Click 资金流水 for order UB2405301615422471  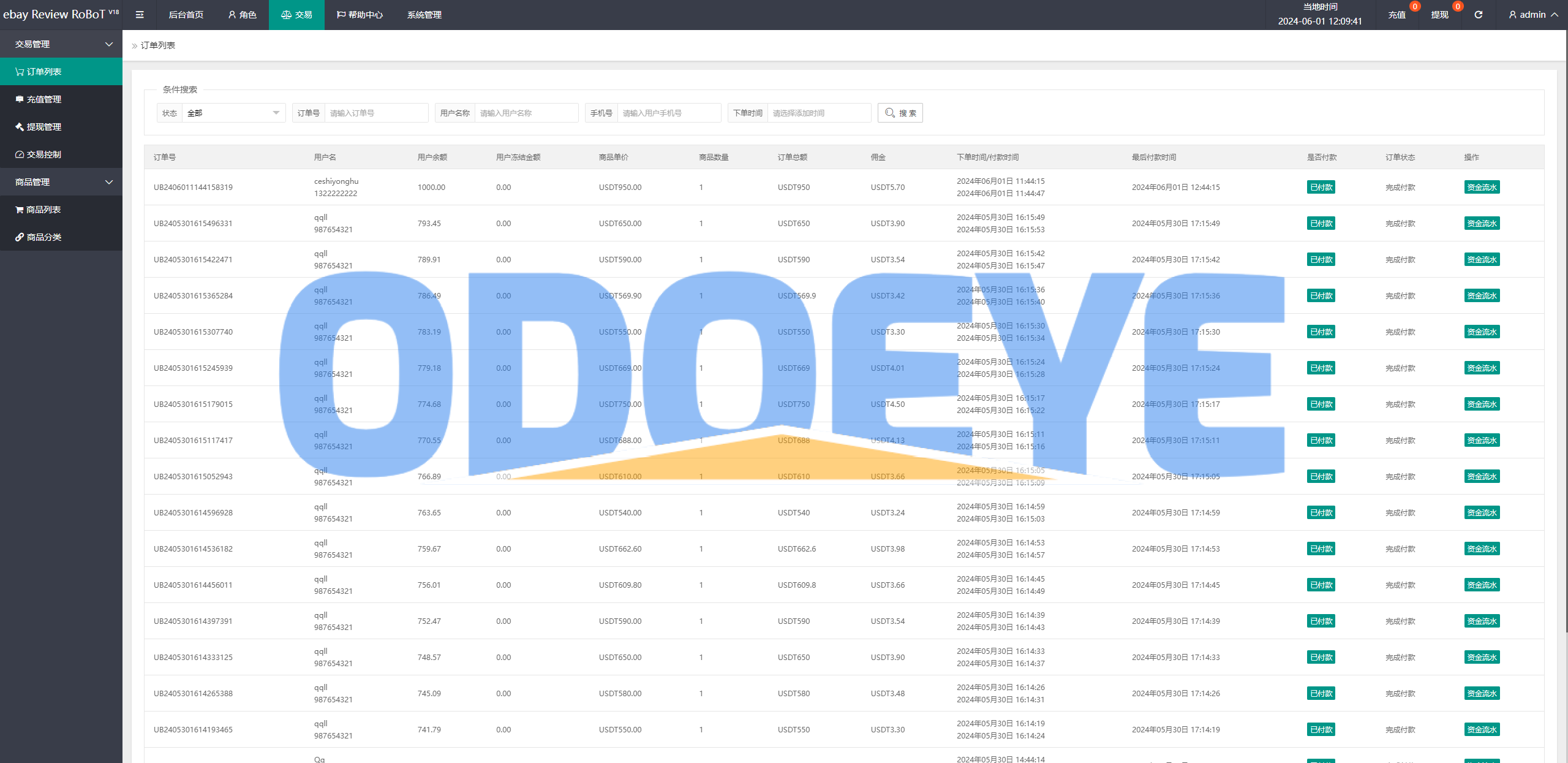click(1482, 259)
